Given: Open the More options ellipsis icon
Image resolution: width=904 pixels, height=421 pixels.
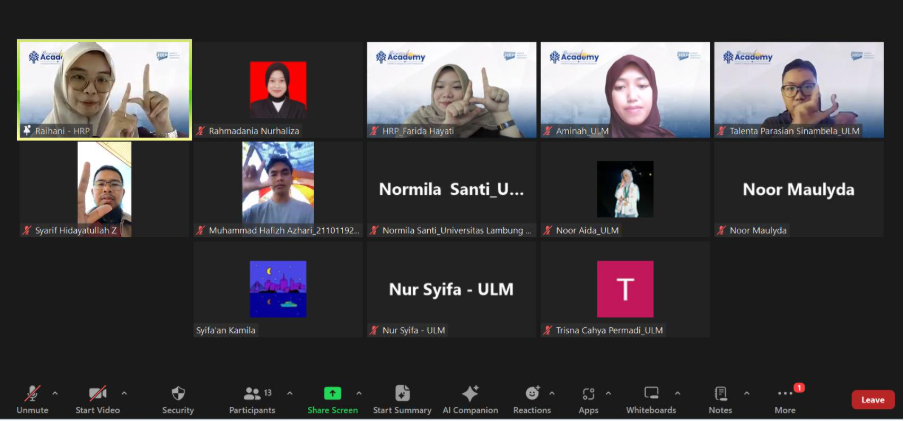Looking at the screenshot, I should pyautogui.click(x=785, y=393).
